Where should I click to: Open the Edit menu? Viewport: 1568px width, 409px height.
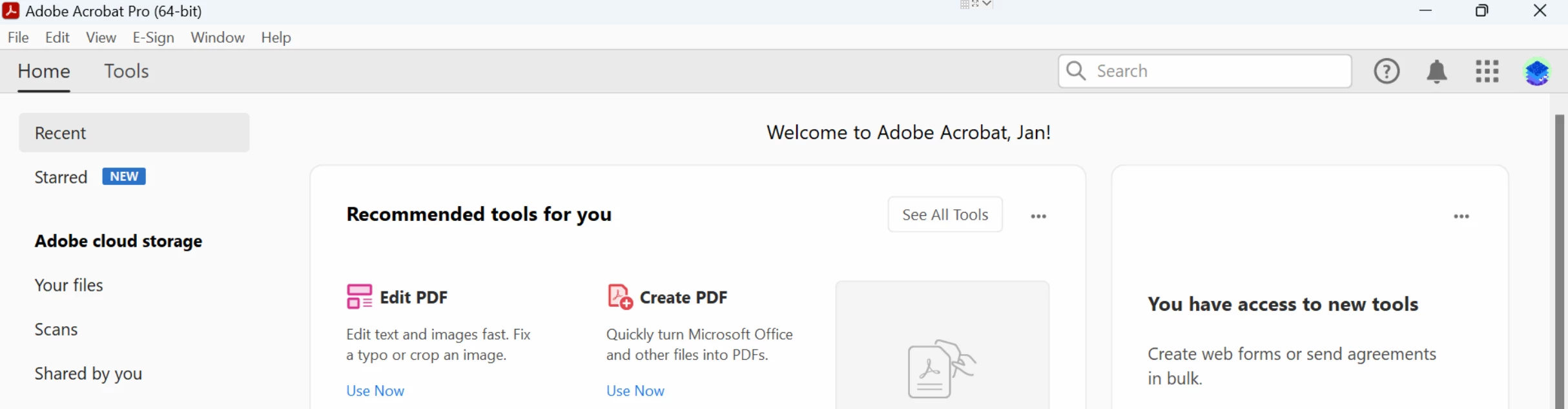click(57, 37)
